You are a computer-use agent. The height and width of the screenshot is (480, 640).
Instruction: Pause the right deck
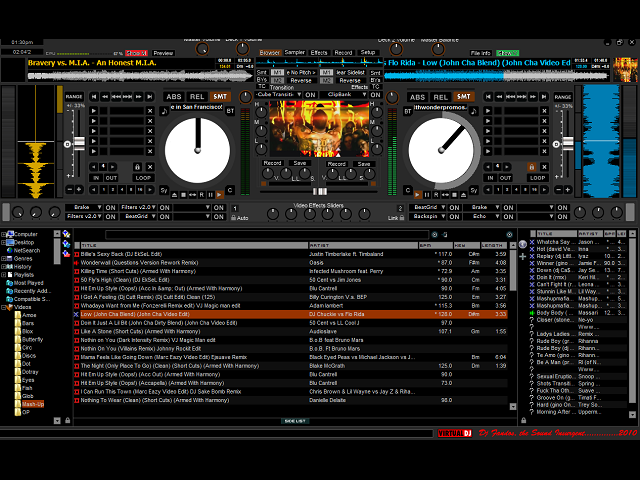[427, 195]
